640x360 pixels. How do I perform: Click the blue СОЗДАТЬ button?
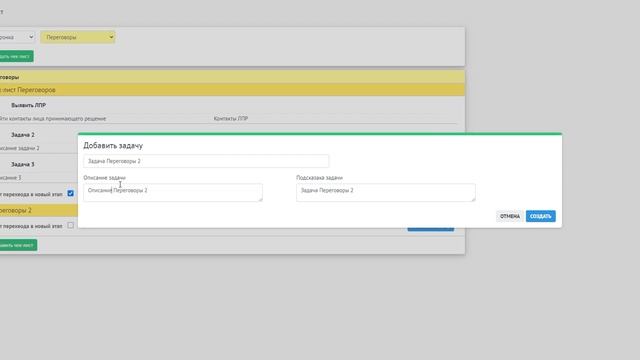[540, 216]
